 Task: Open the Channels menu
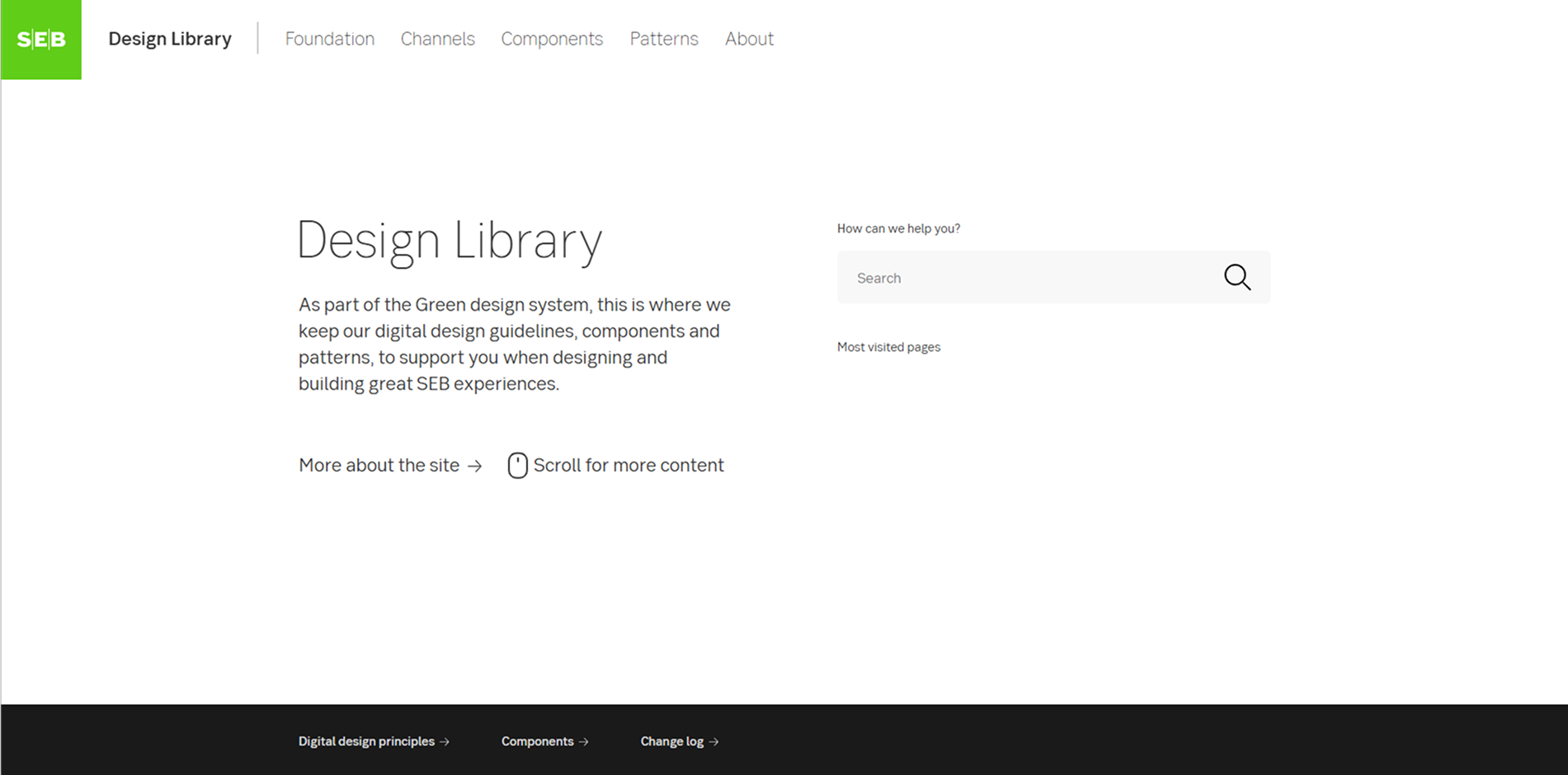438,39
